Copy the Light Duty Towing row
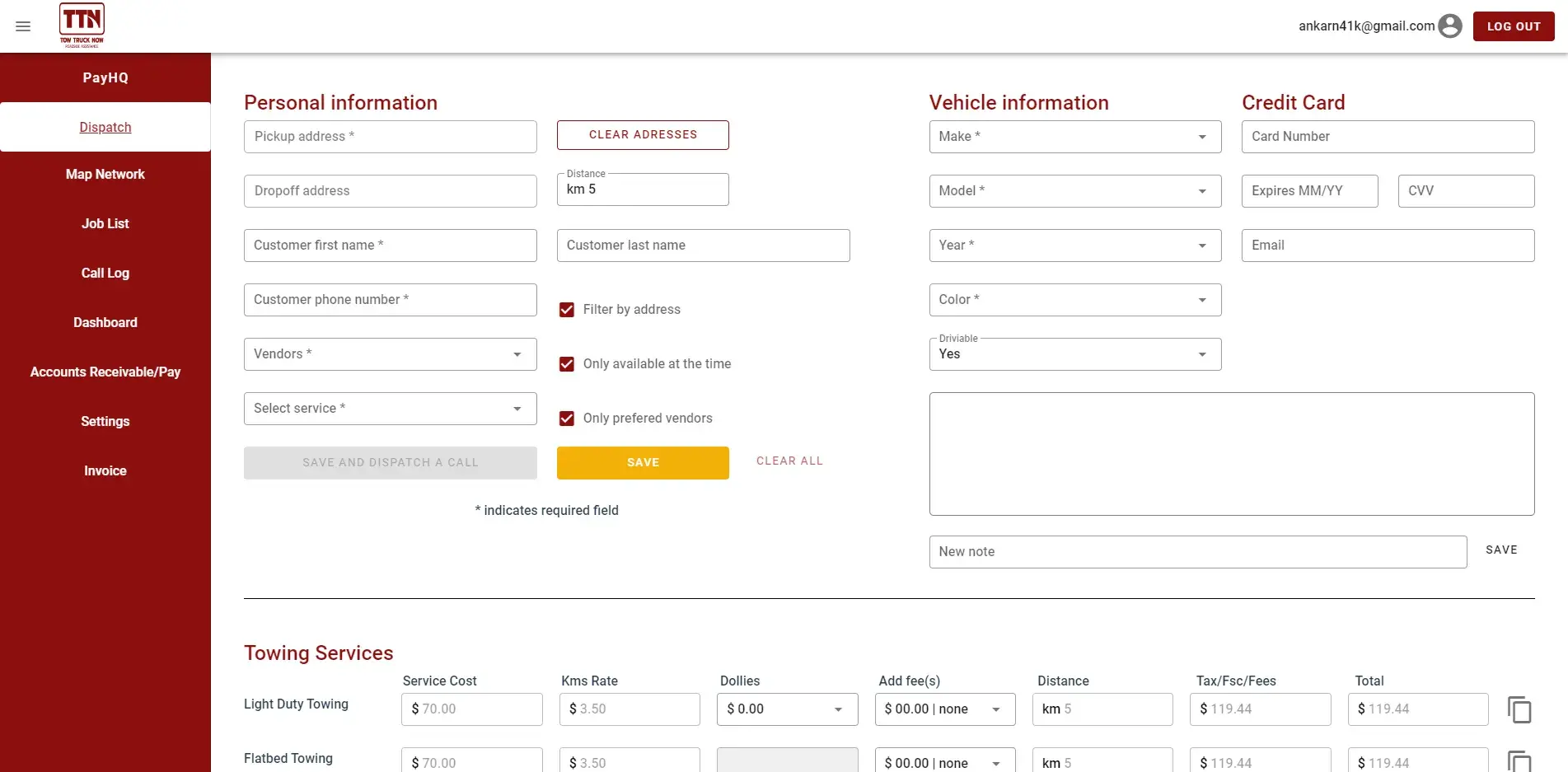 click(1519, 709)
